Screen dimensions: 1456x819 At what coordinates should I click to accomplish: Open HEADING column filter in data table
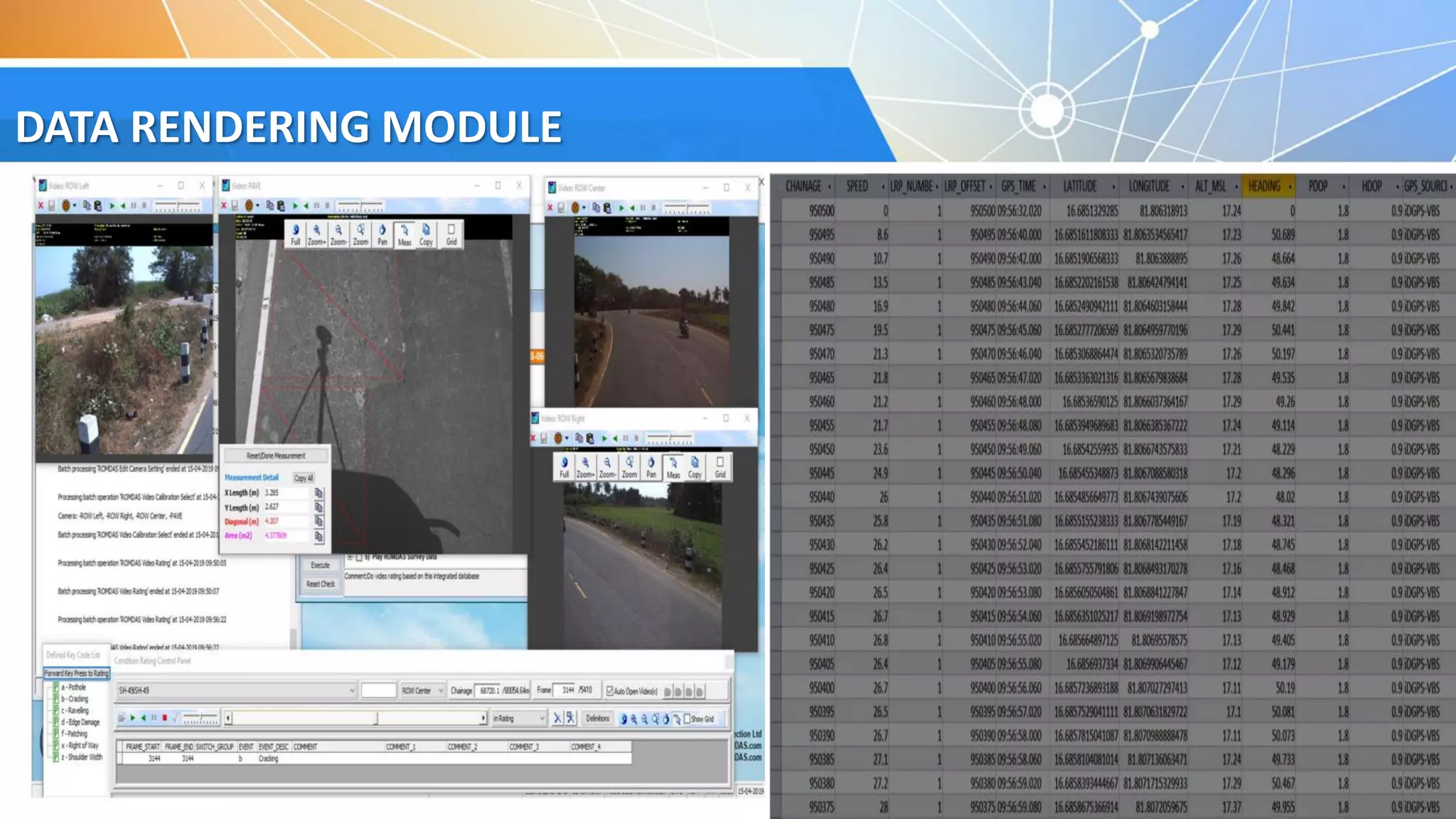click(1290, 187)
